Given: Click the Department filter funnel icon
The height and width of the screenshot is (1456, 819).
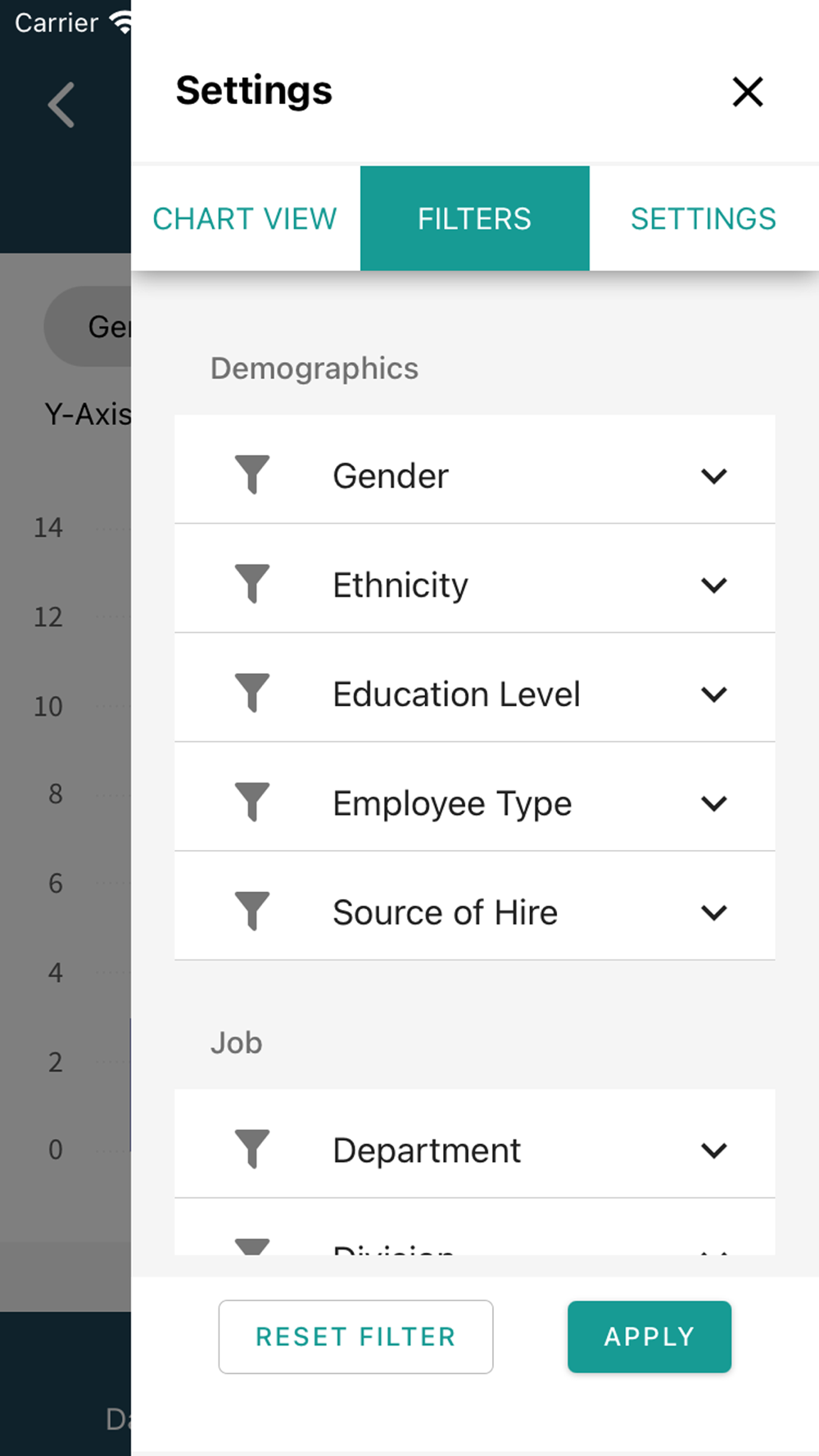Looking at the screenshot, I should coord(252,1149).
